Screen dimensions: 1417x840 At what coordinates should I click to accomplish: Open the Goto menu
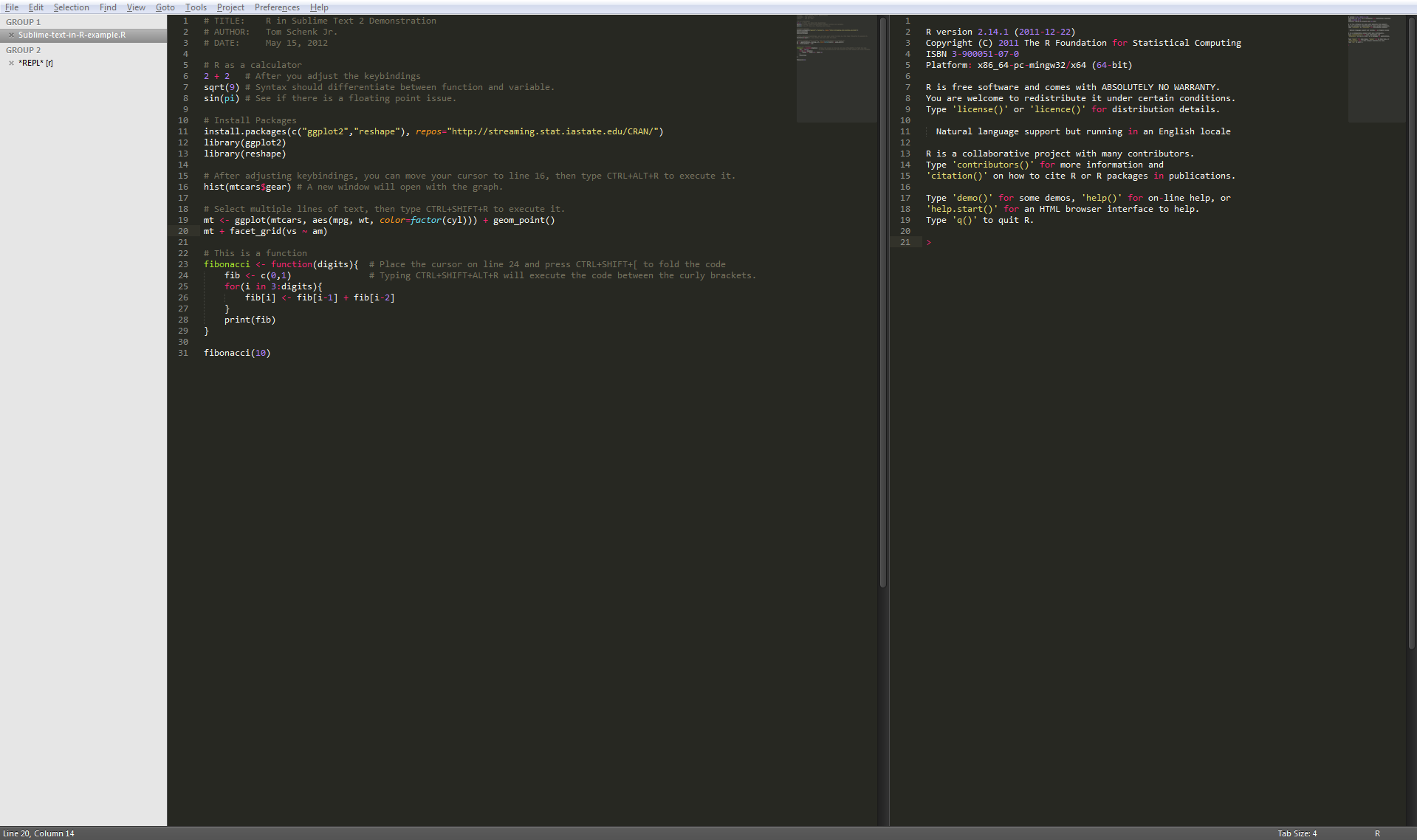point(165,7)
